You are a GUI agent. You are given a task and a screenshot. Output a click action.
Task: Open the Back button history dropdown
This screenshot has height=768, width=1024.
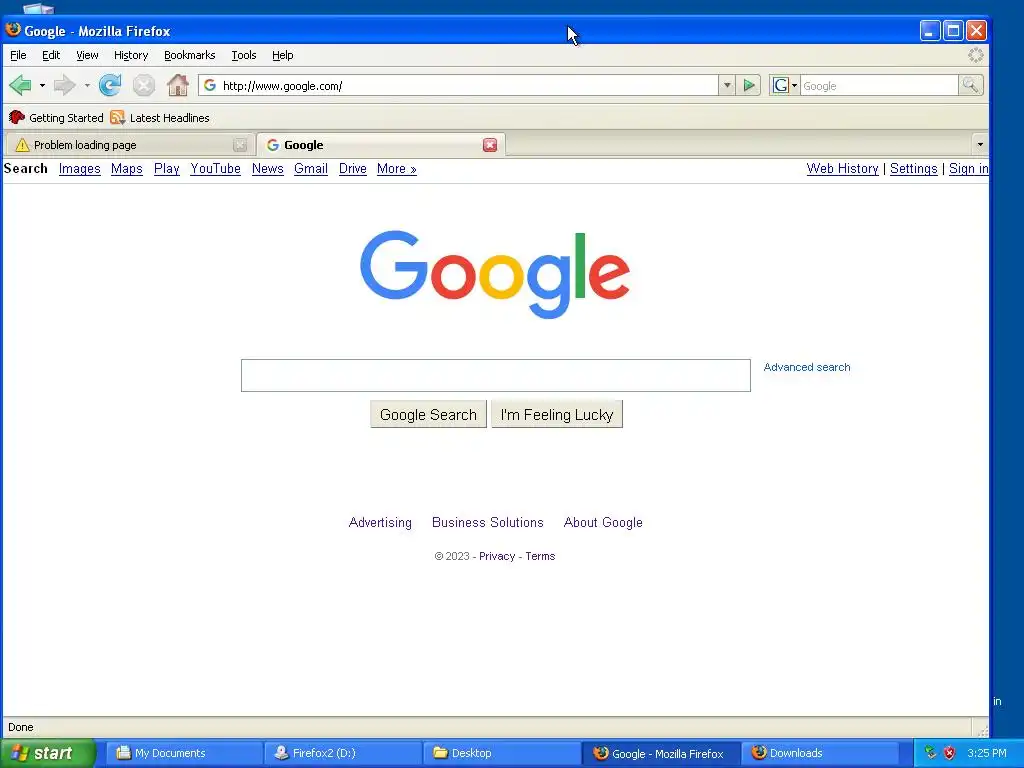pos(42,86)
